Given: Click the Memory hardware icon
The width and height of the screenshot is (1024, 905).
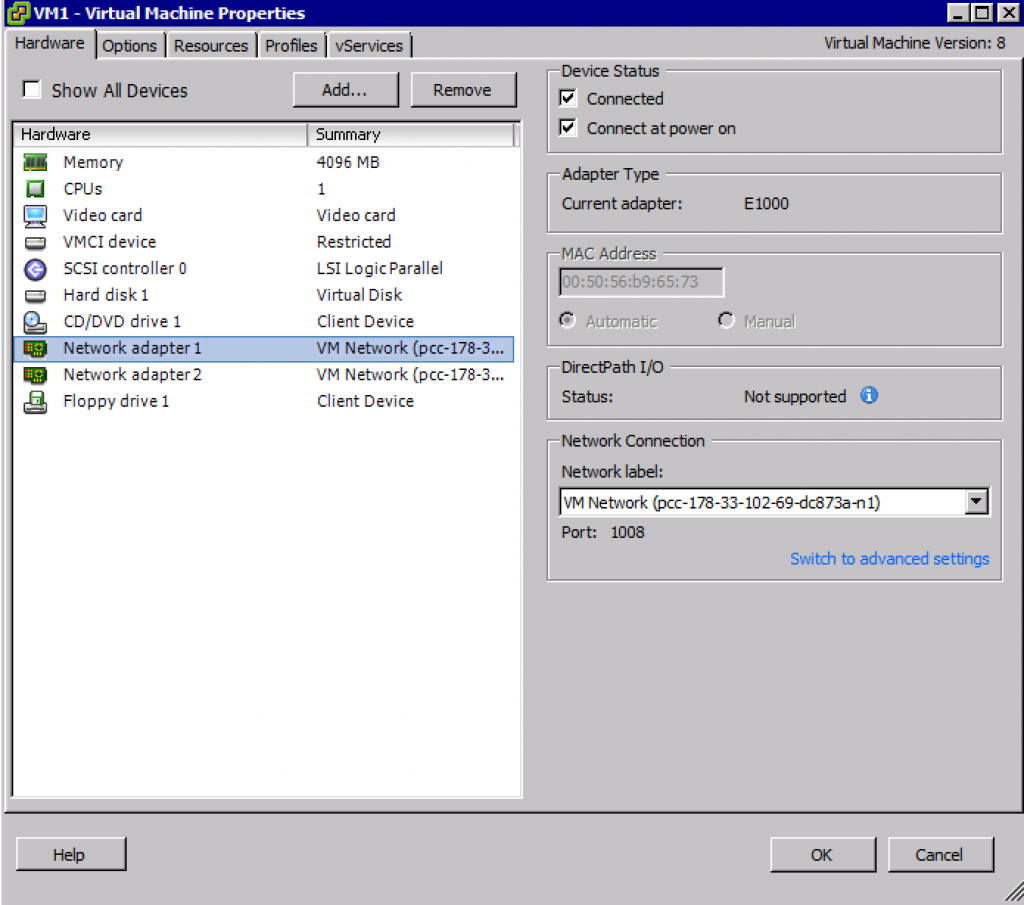Looking at the screenshot, I should [x=35, y=162].
